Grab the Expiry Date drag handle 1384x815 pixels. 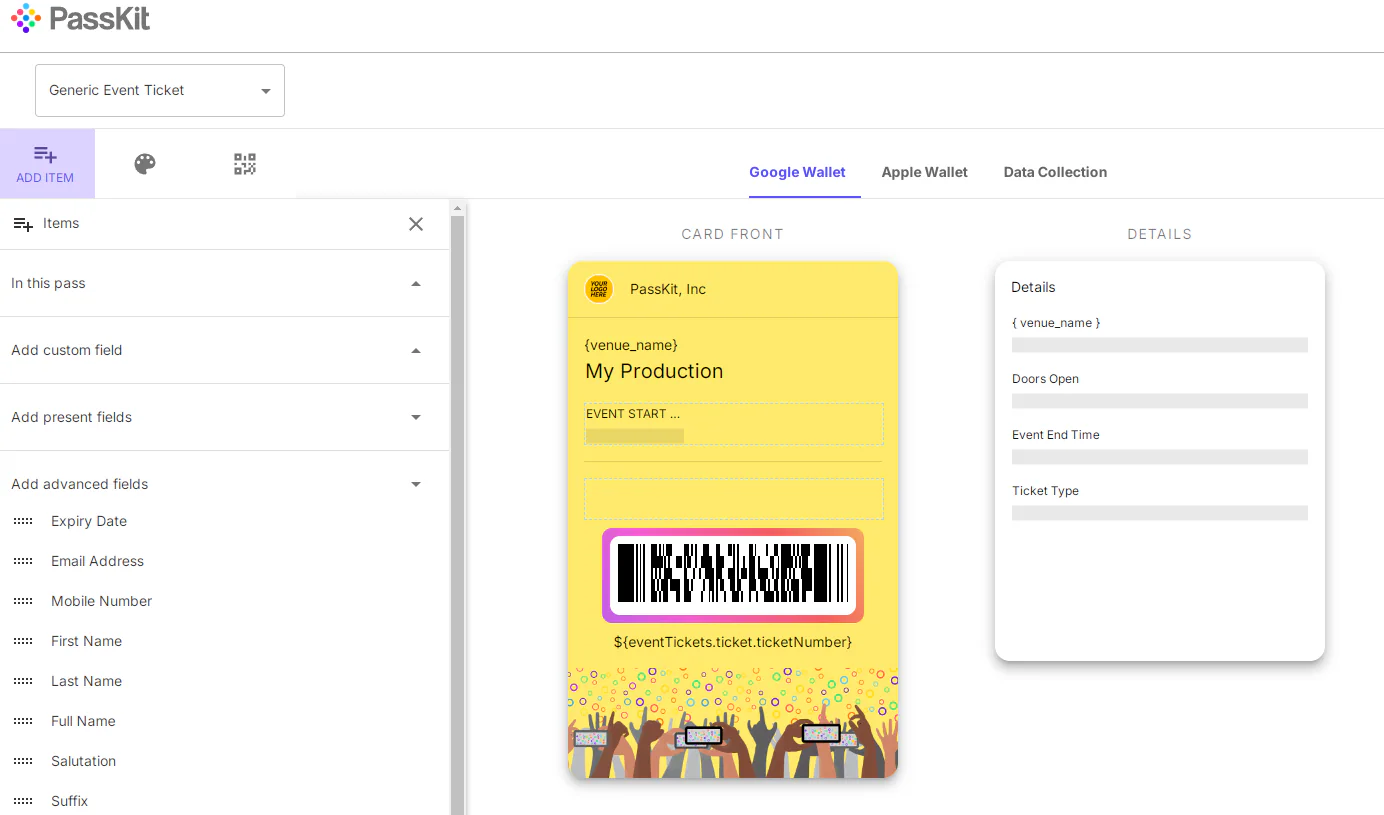click(23, 521)
